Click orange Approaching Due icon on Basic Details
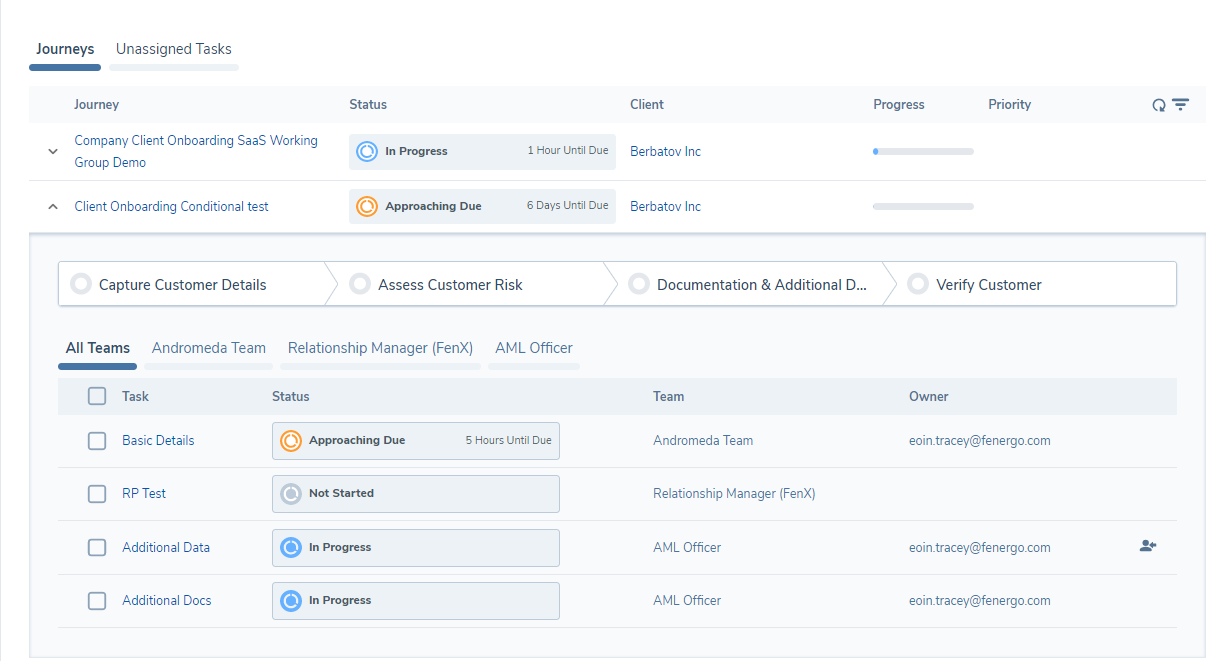This screenshot has width=1208, height=661. (x=291, y=441)
